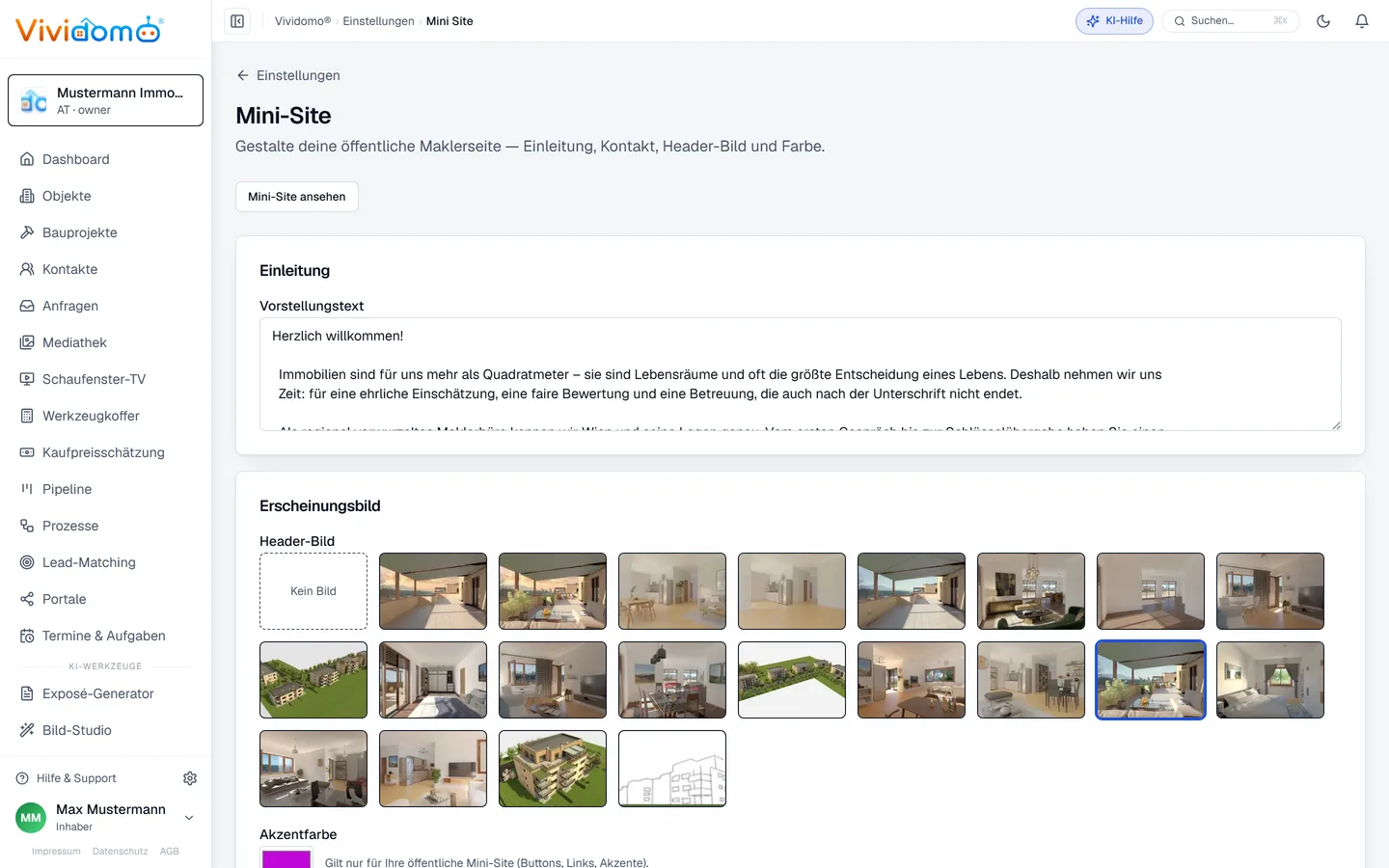
Task: Open the KI-Hilfe assistant
Action: (1114, 21)
